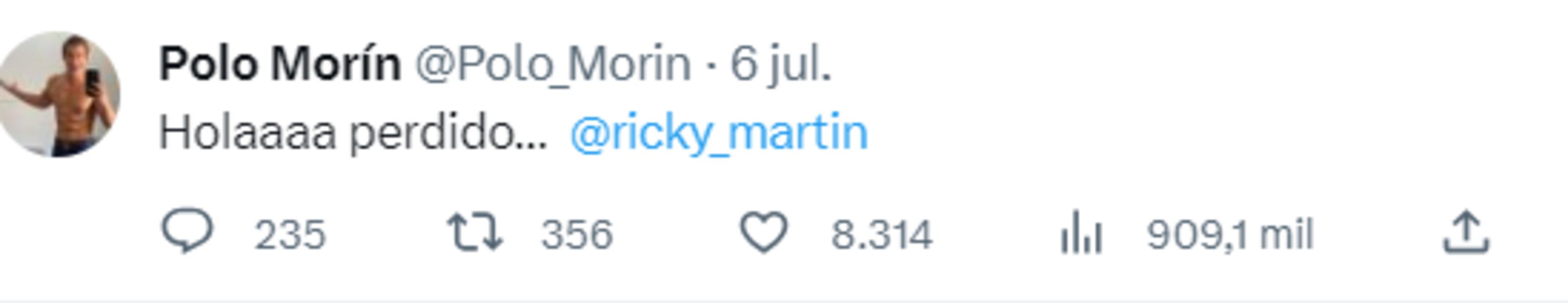Viewport: 1568px width, 303px height.
Task: Click the share upload arrow icon
Action: (x=1466, y=233)
